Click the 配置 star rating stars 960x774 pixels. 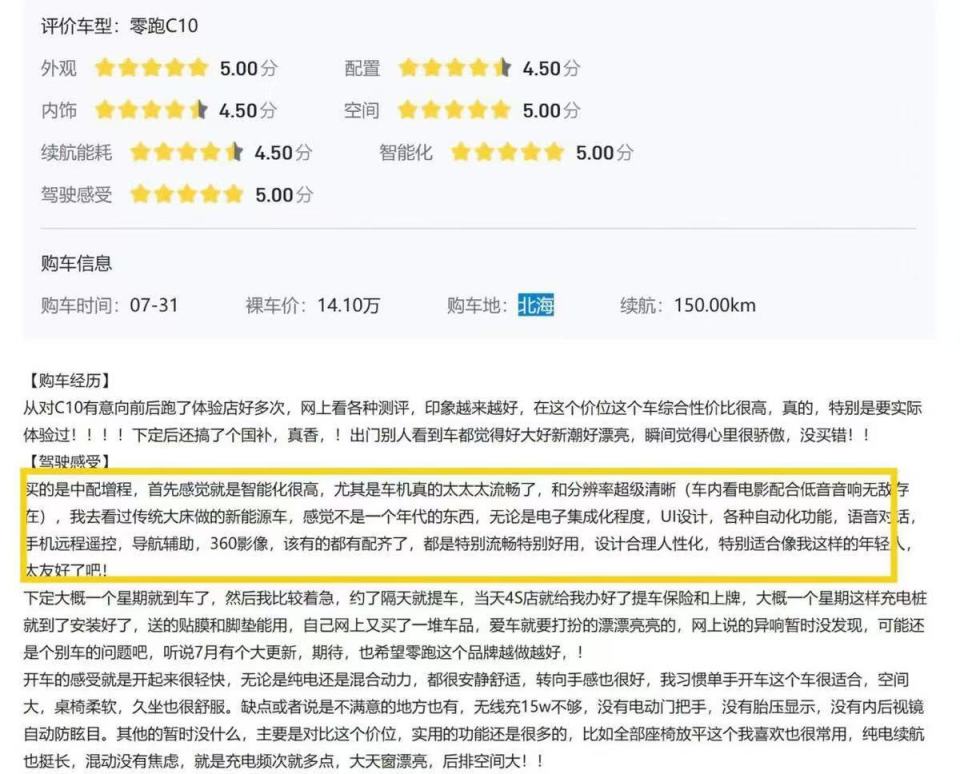pyautogui.click(x=454, y=68)
